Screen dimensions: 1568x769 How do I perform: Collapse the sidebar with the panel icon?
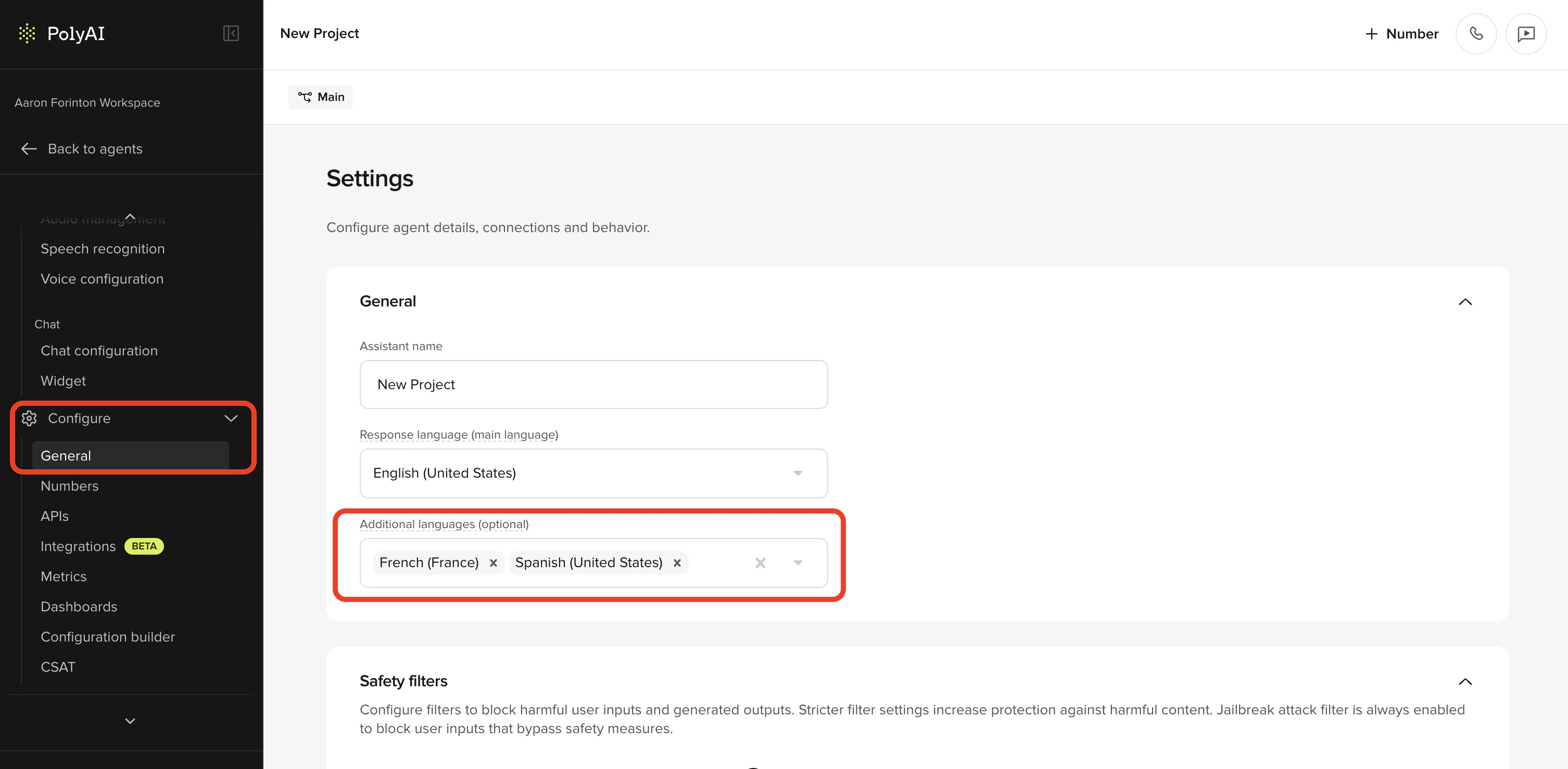(231, 33)
